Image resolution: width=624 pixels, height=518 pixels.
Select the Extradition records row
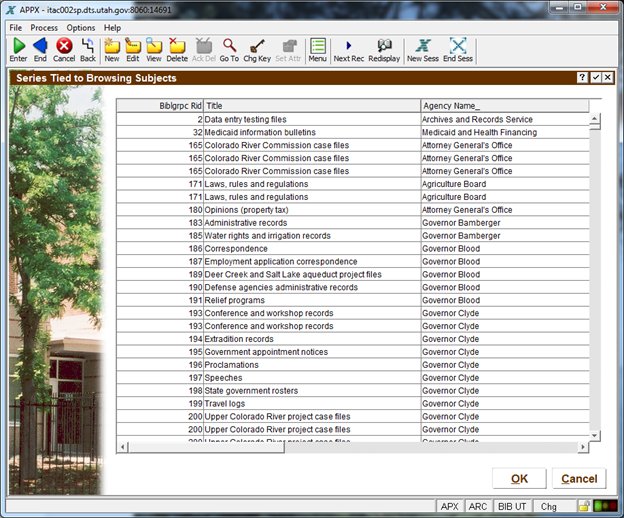click(353, 339)
